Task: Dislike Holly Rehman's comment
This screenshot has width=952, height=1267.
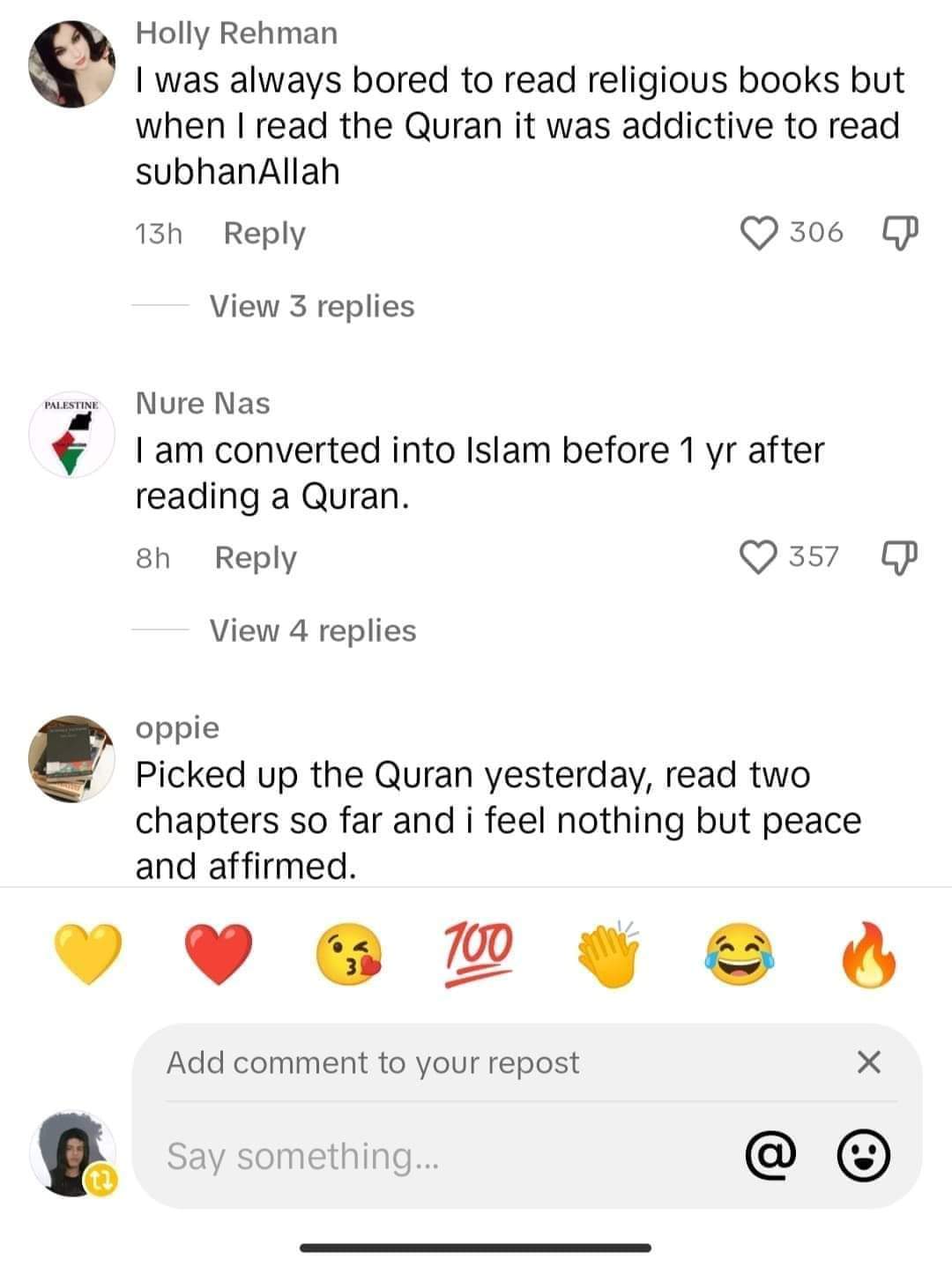Action: coord(900,233)
